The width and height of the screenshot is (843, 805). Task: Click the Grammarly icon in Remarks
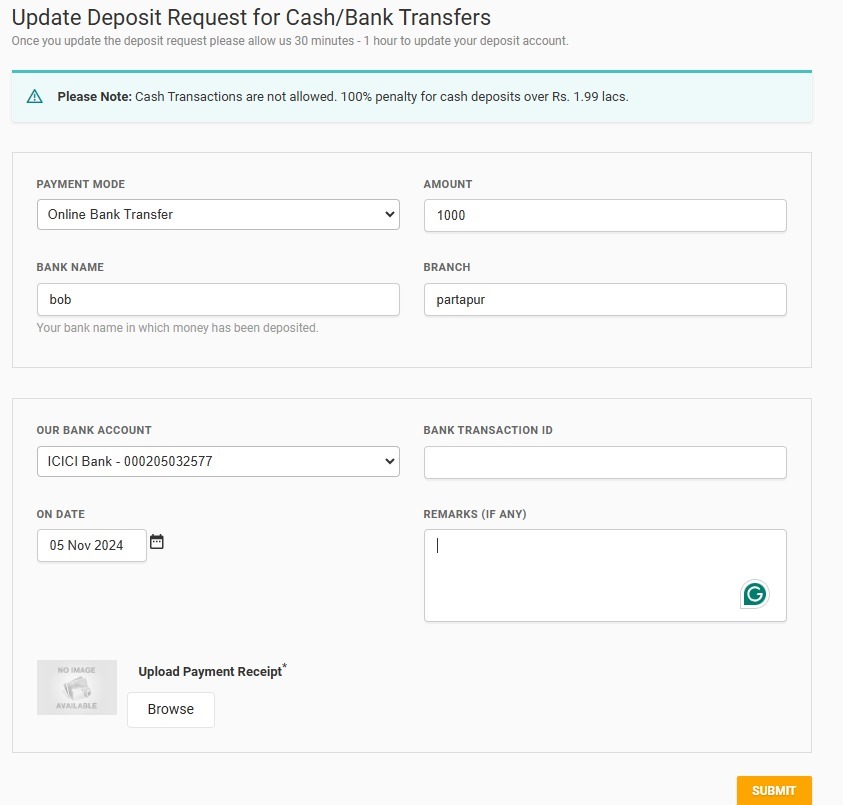[x=755, y=594]
